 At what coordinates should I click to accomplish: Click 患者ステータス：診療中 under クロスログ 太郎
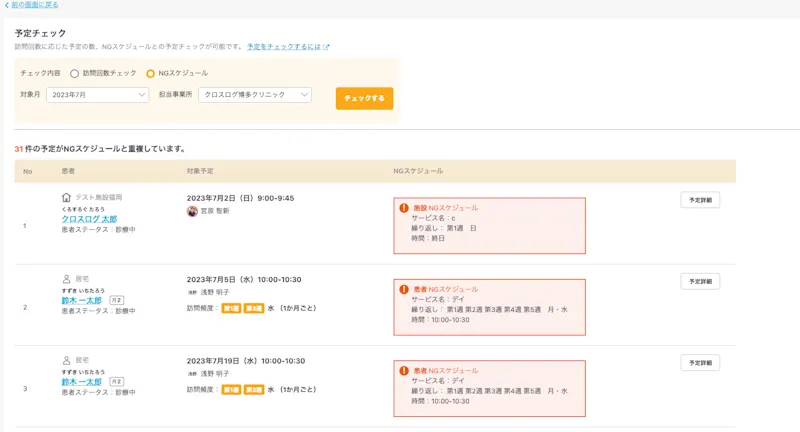98,230
